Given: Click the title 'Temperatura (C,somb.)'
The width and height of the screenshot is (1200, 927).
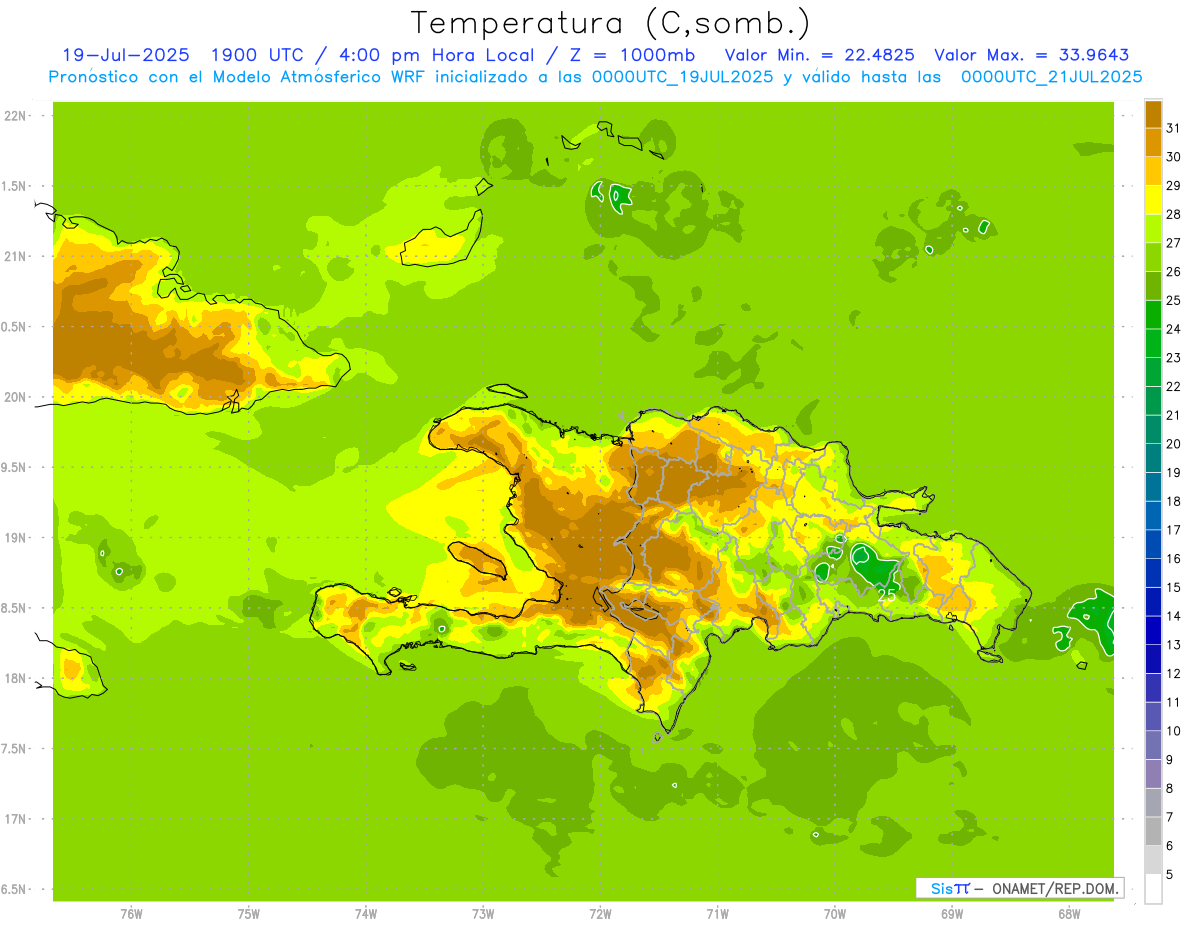Looking at the screenshot, I should pyautogui.click(x=611, y=23).
